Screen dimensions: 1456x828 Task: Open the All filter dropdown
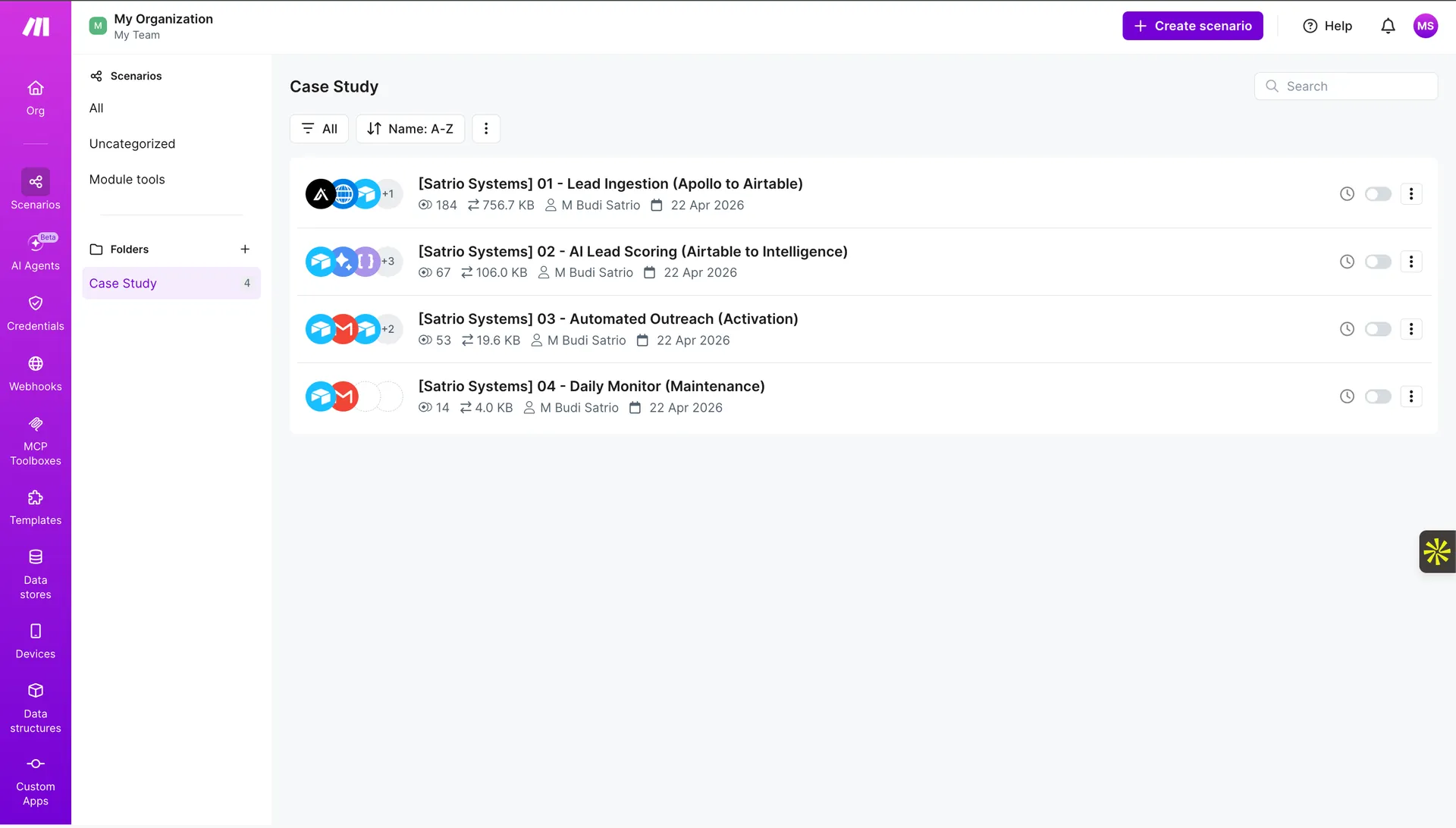tap(318, 128)
